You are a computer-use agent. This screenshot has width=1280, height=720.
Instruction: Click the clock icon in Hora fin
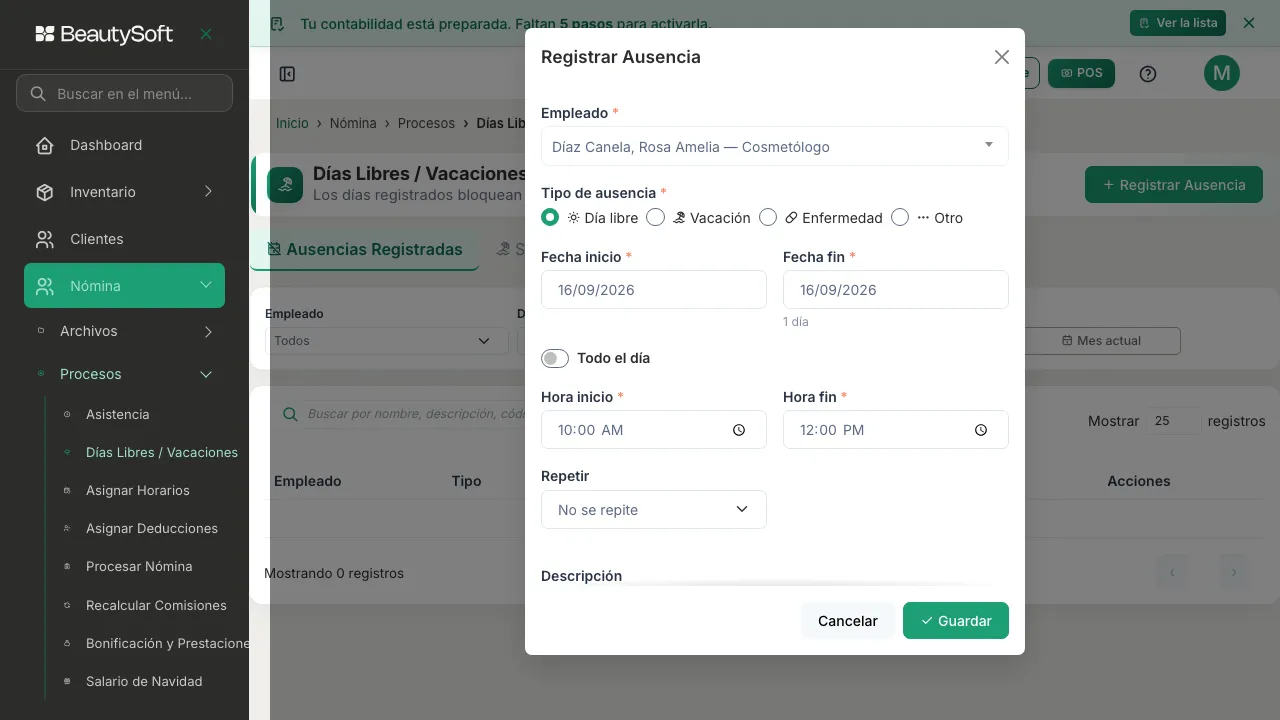pos(981,430)
